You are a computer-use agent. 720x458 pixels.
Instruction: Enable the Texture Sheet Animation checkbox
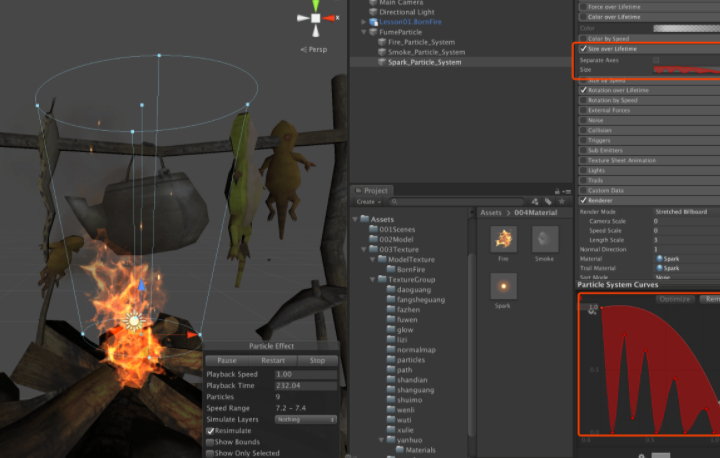pyautogui.click(x=583, y=160)
